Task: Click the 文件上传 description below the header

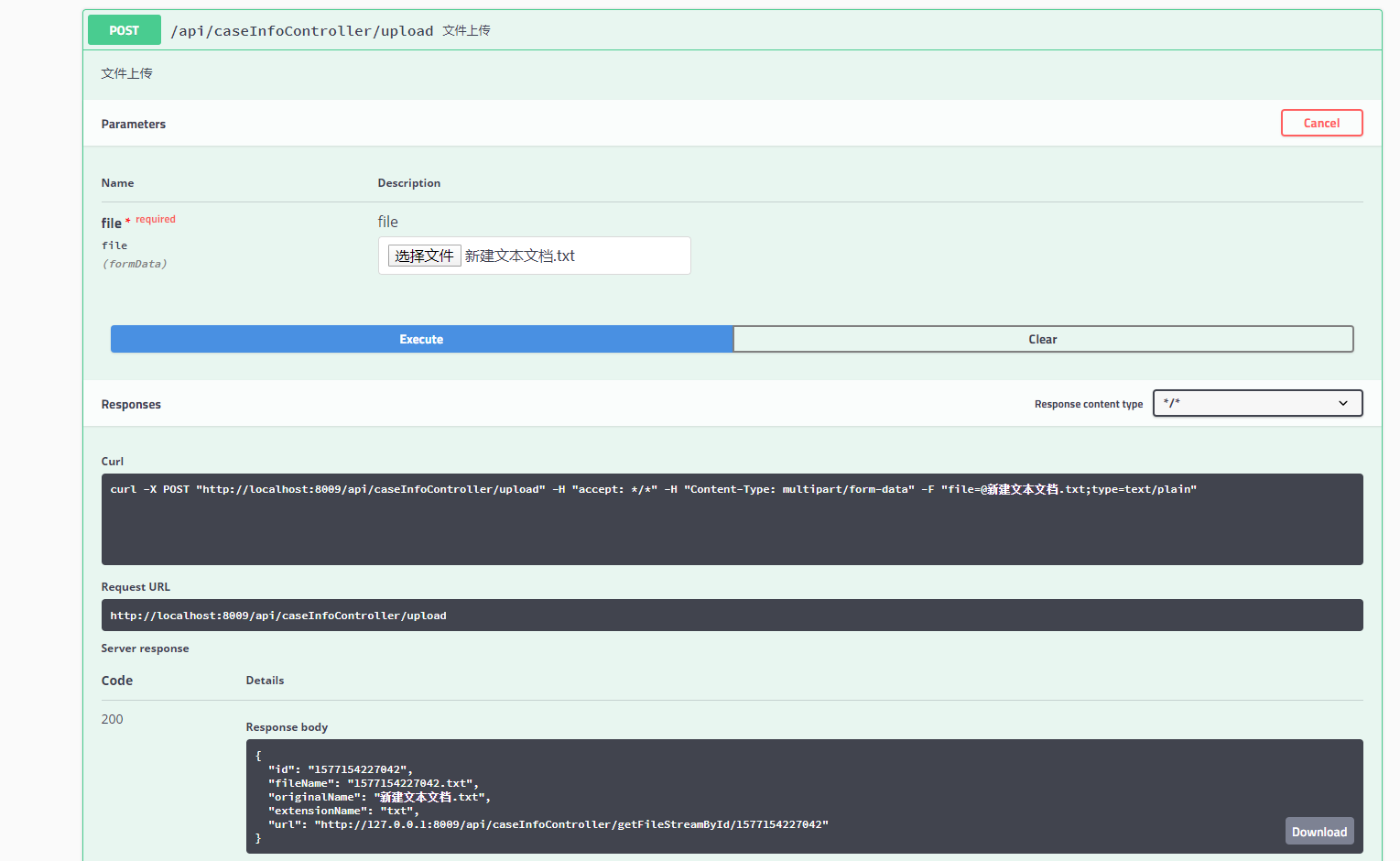Action: click(126, 73)
